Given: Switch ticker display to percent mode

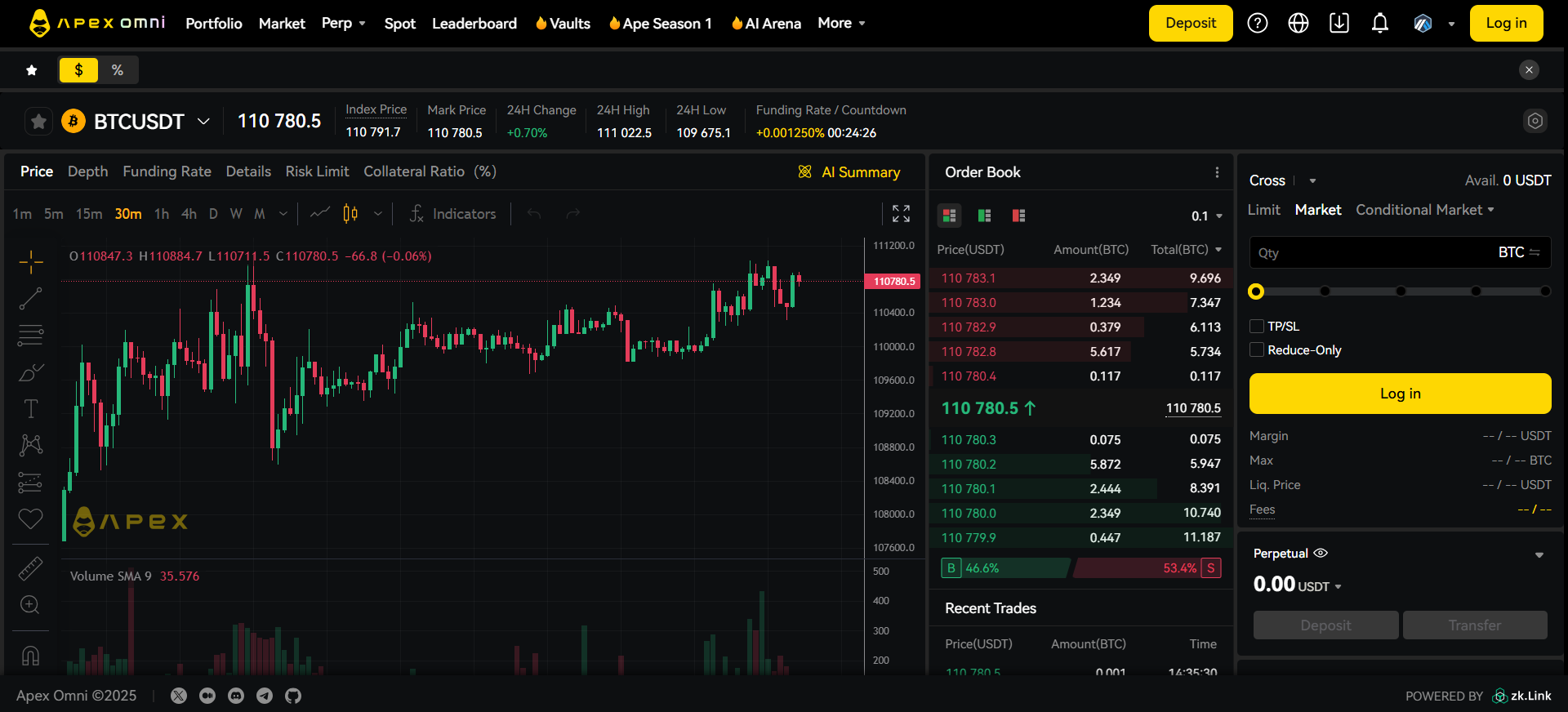Looking at the screenshot, I should pyautogui.click(x=118, y=70).
